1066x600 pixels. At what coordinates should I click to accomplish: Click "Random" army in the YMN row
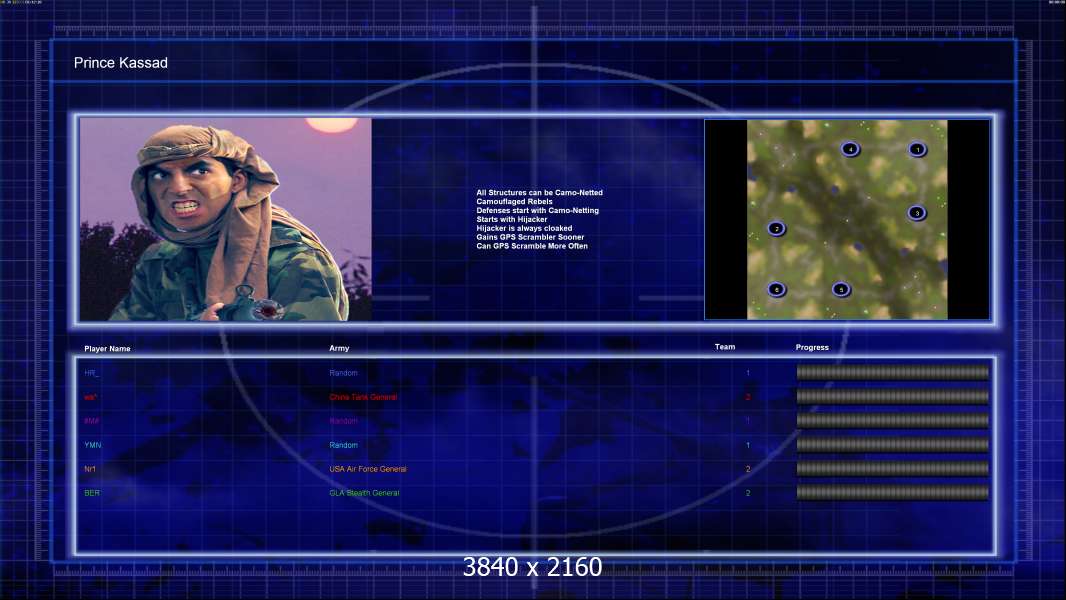pos(343,445)
